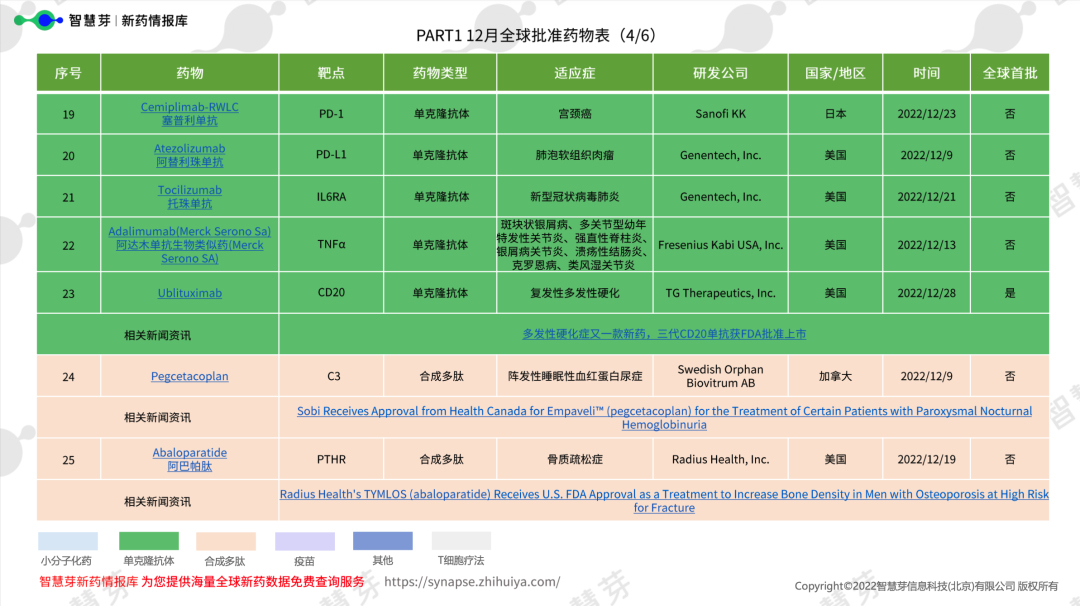The width and height of the screenshot is (1080, 606).
Task: Click the Swedish Orphan Biovitrum AB cell
Action: click(x=720, y=376)
